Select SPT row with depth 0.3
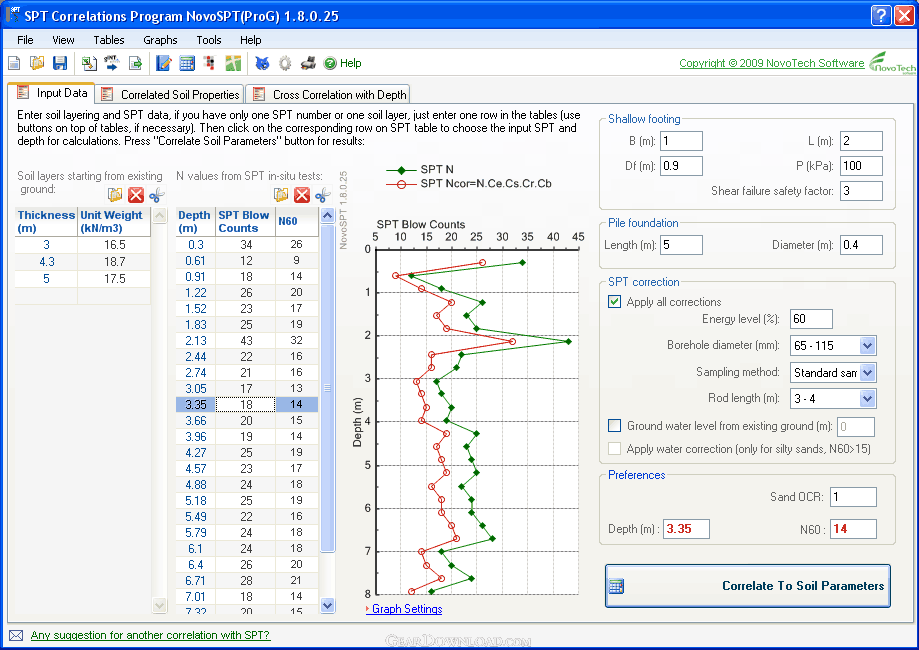The image size is (919, 650). tap(247, 244)
